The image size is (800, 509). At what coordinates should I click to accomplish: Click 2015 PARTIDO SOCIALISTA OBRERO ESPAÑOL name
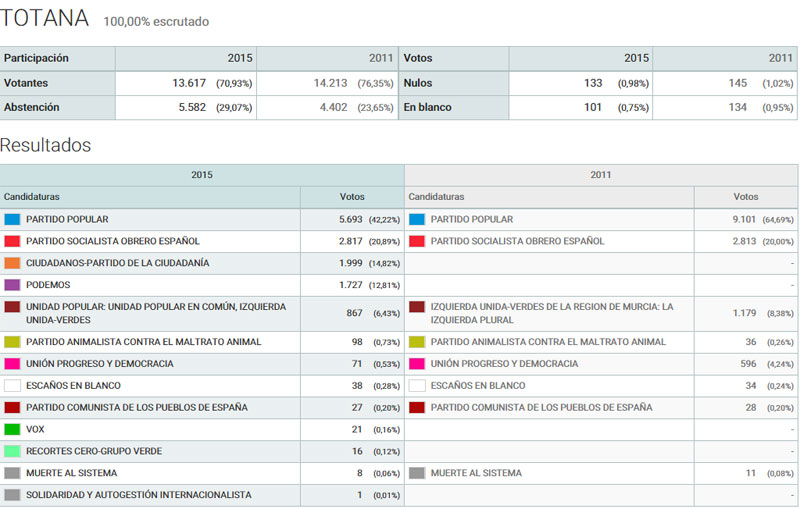pos(113,241)
